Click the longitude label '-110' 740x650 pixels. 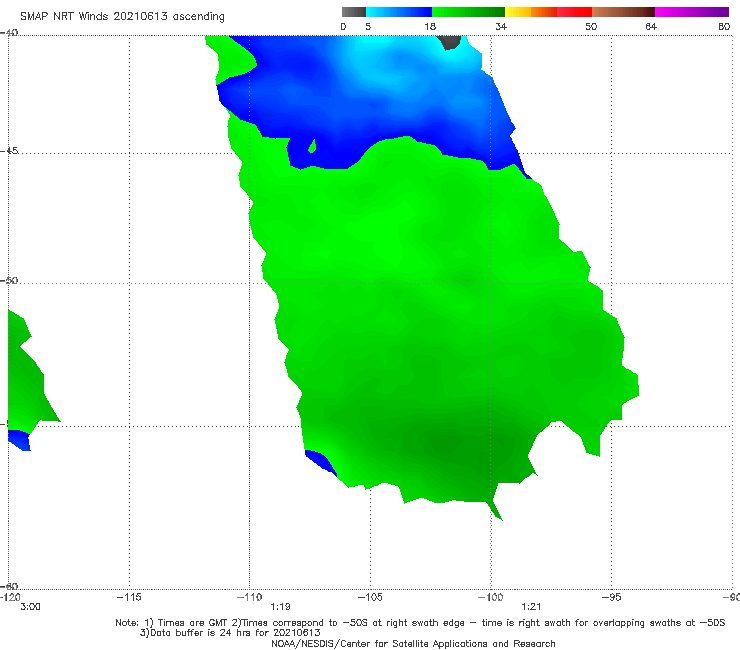(x=249, y=597)
